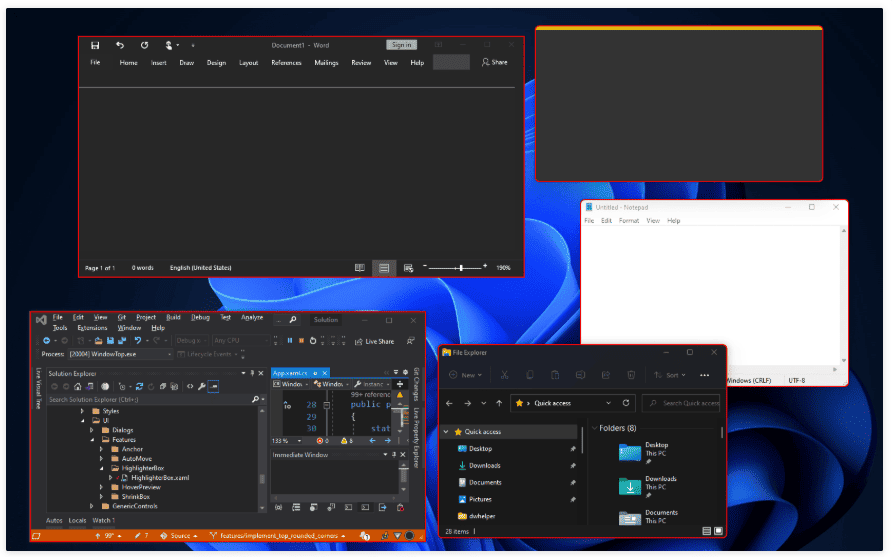Click the Sync with Active Document icon
The height and width of the screenshot is (557, 892).
pyautogui.click(x=139, y=387)
